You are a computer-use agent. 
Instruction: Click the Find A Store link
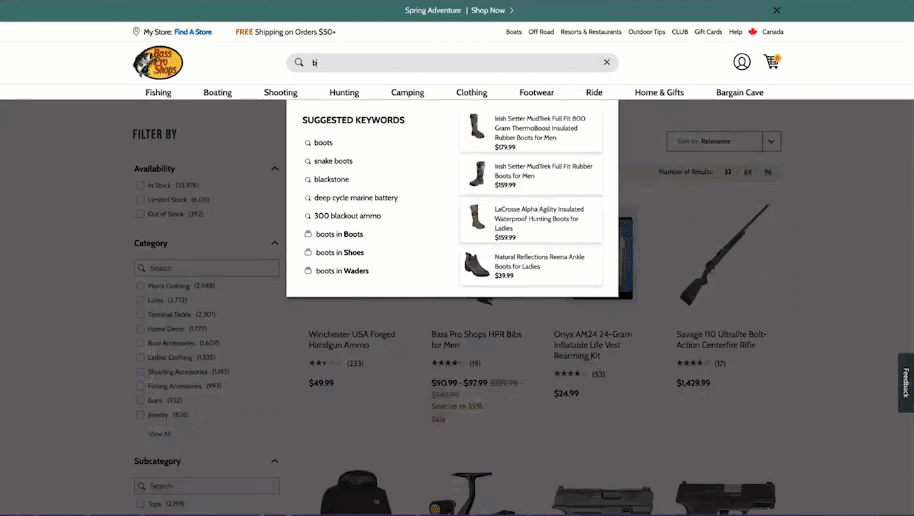tap(193, 32)
